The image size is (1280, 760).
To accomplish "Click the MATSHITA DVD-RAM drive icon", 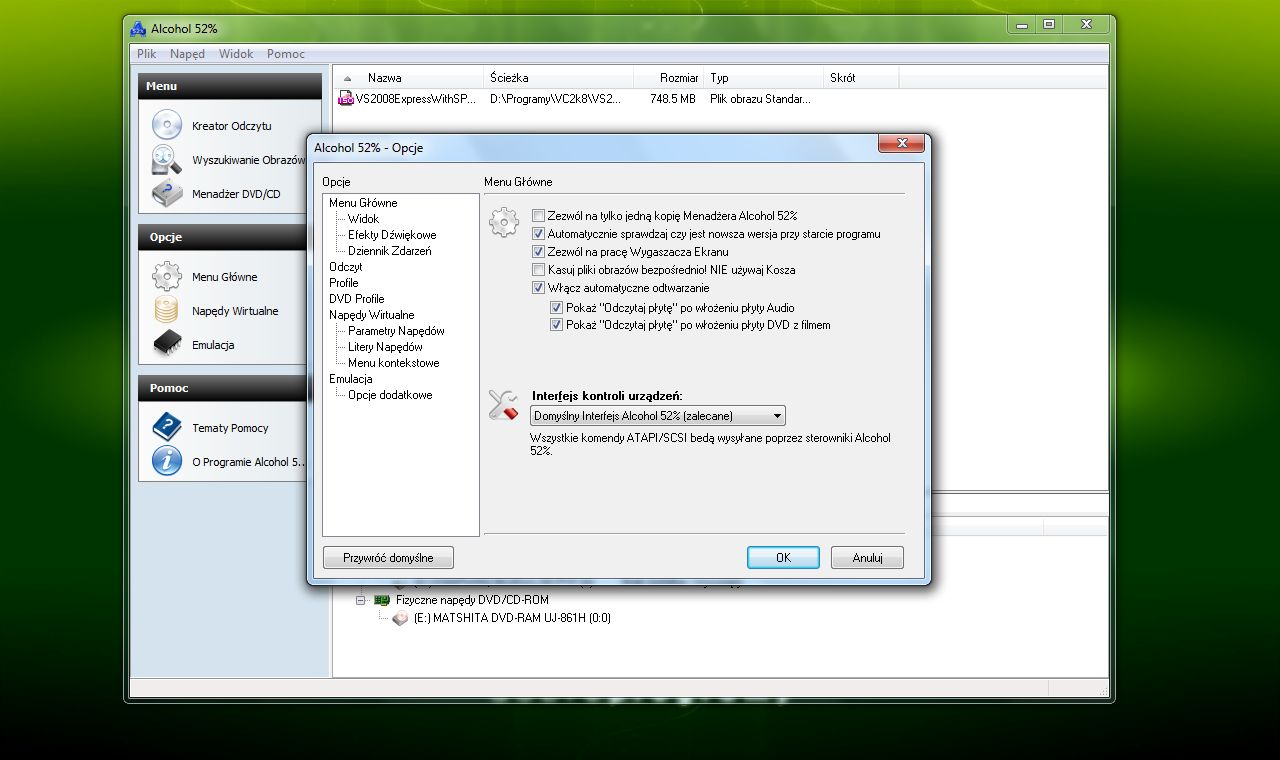I will 400,618.
